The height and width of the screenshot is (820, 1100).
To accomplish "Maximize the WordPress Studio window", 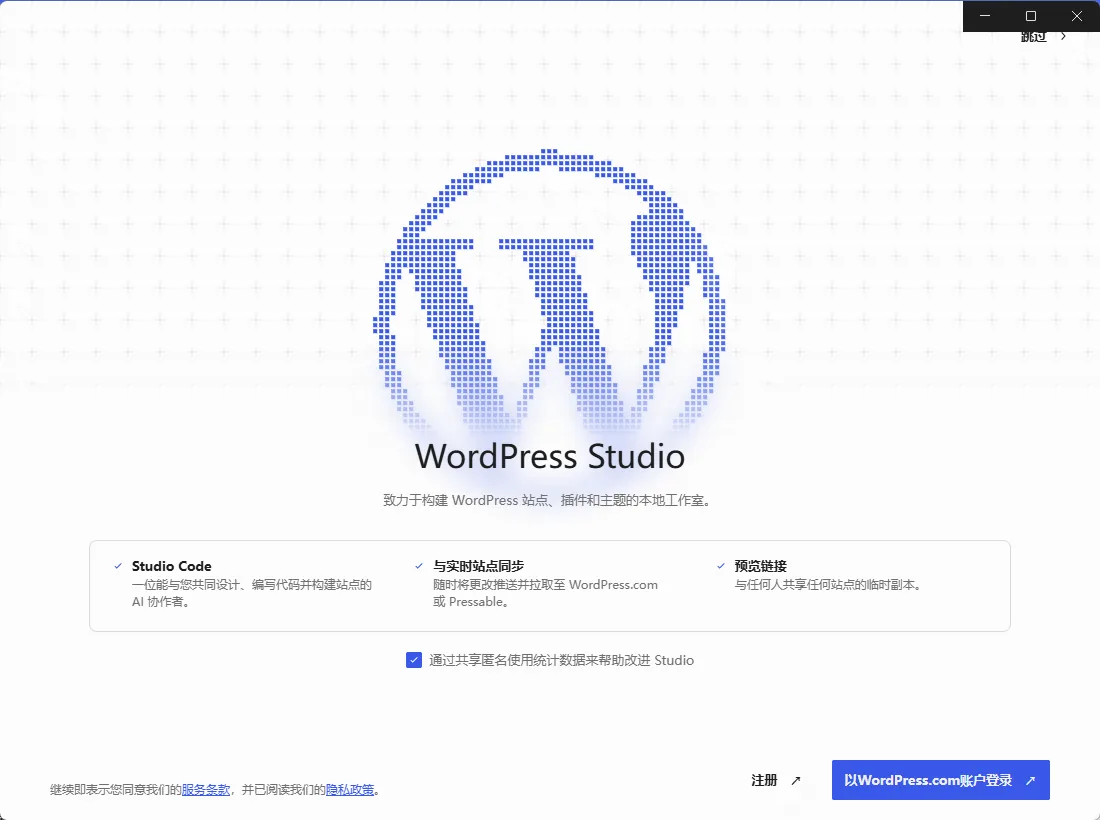I will tap(1031, 15).
